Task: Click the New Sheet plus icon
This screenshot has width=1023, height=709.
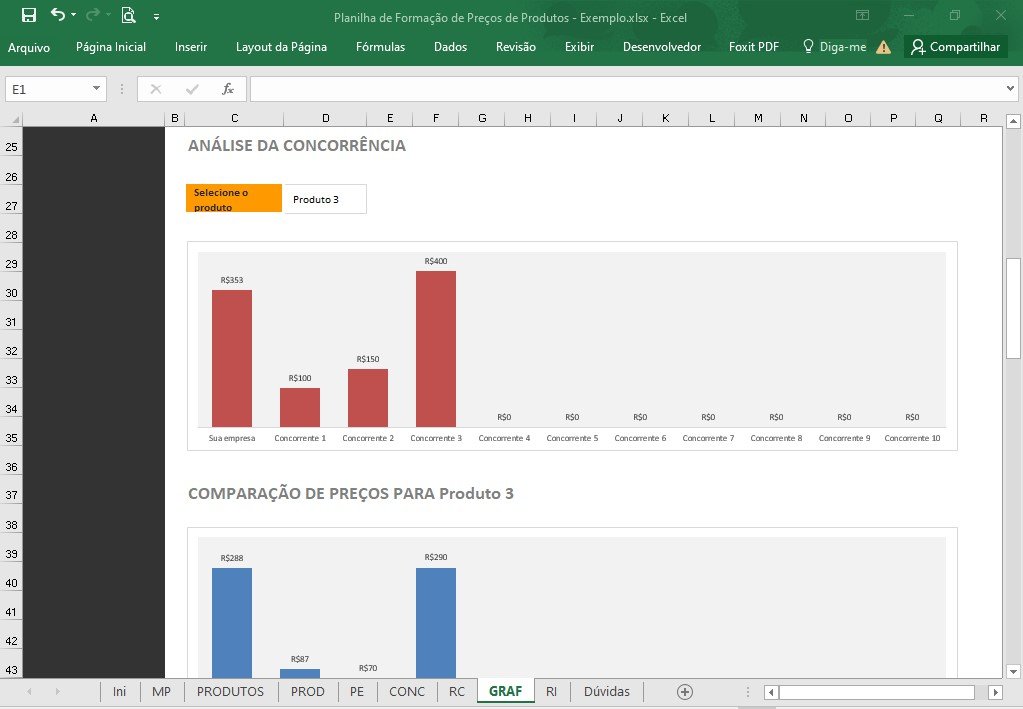Action: [684, 692]
